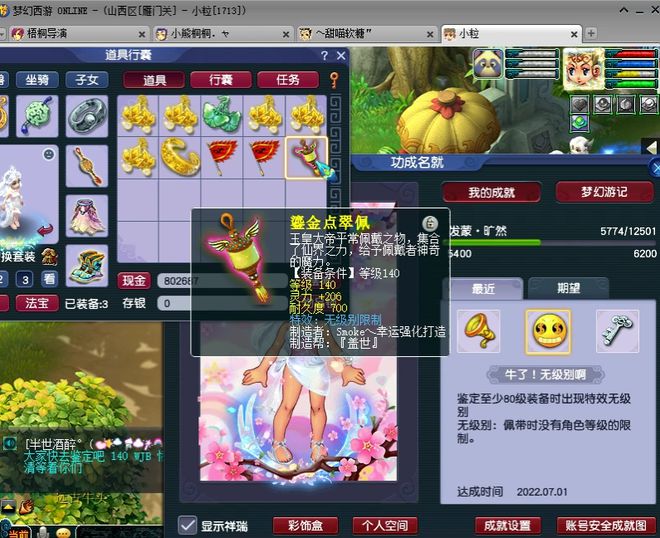
Task: Select the pink dress armor slot
Action: pos(87,216)
